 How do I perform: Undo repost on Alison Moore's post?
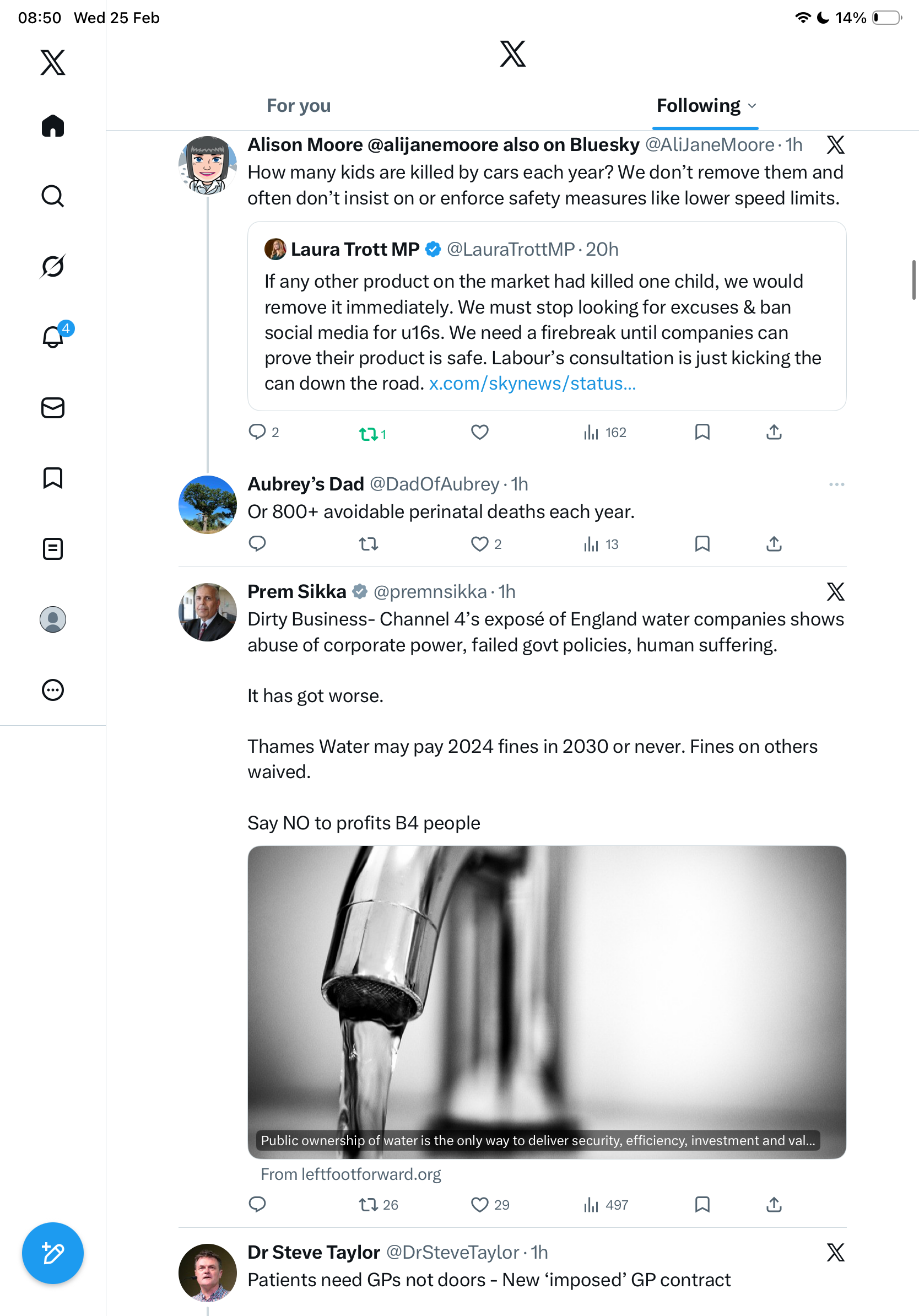(370, 434)
